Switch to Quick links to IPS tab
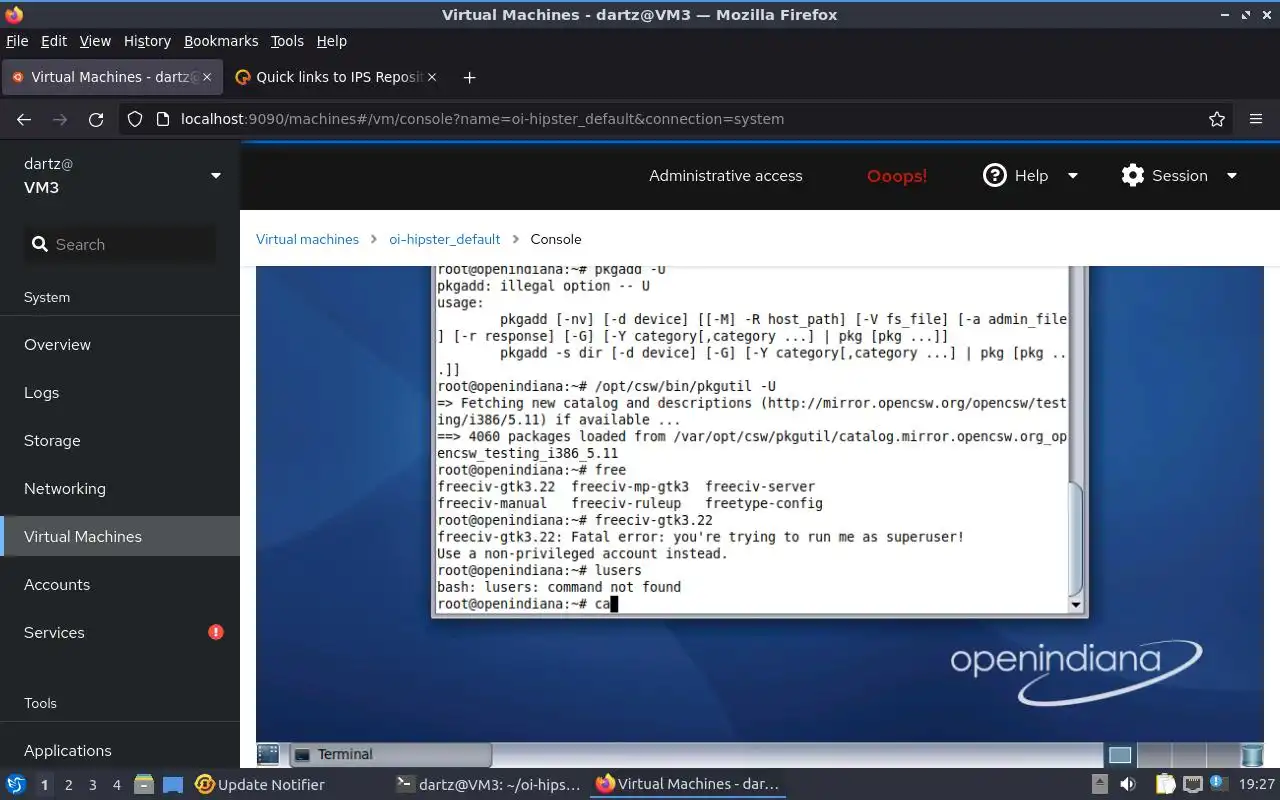Screen dimensions: 1280x800 click(335, 77)
